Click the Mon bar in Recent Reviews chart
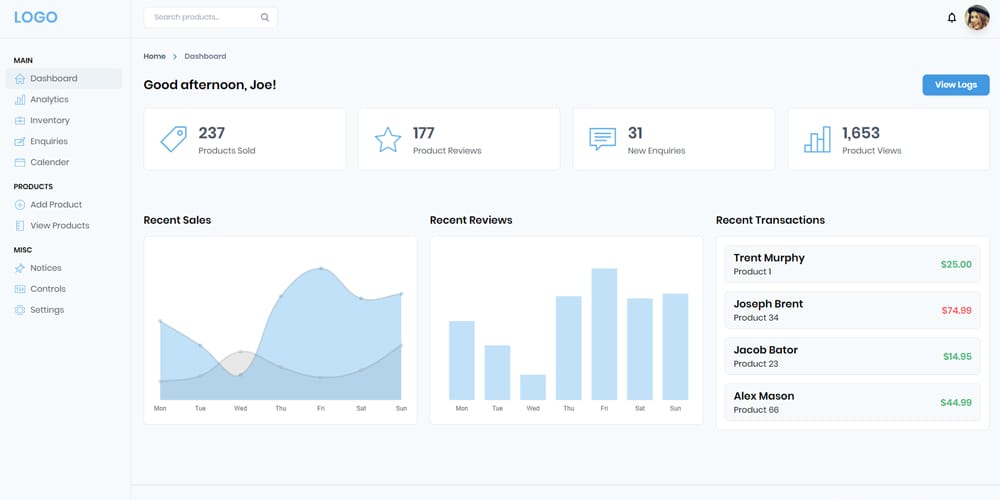 (462, 360)
